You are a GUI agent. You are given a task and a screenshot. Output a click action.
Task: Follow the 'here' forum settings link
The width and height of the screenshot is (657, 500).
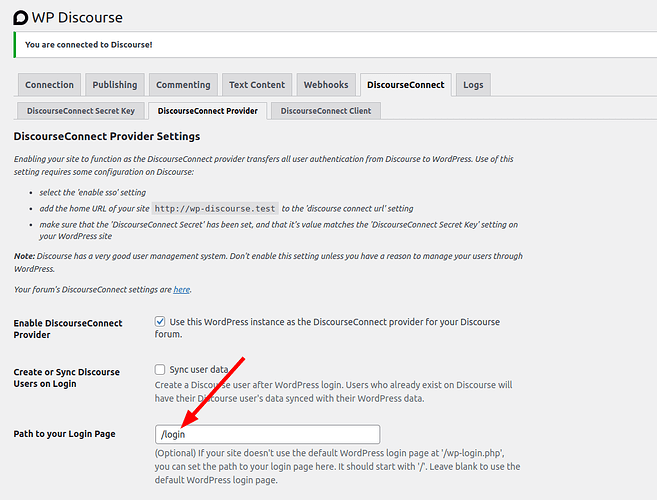(x=181, y=290)
